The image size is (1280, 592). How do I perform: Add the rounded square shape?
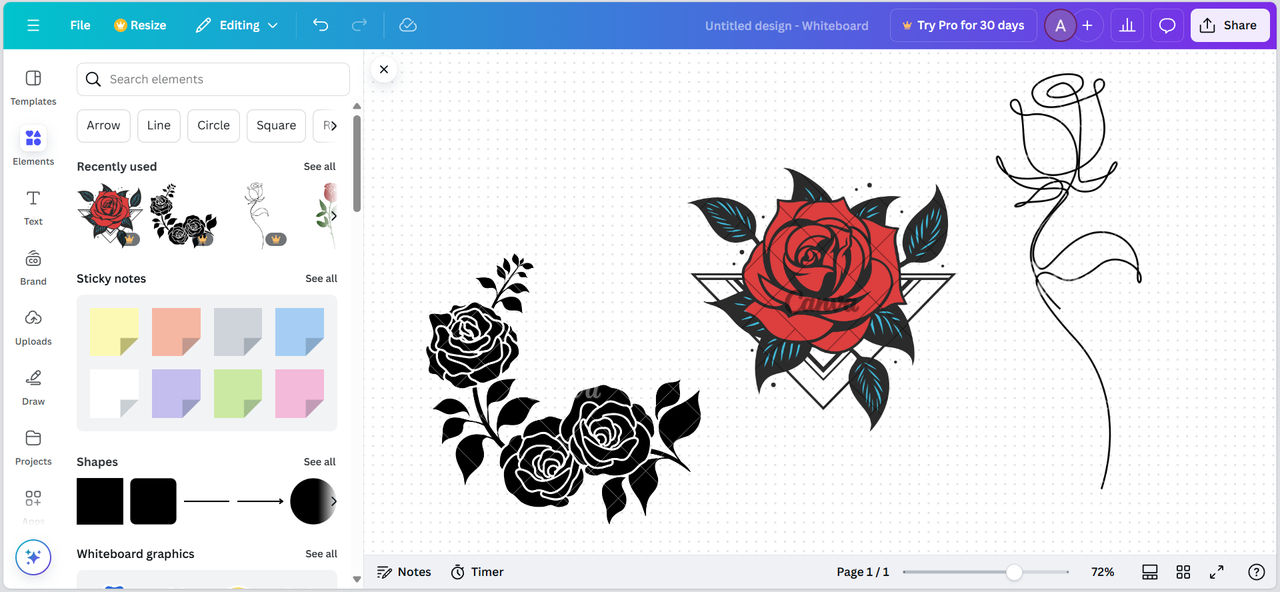click(153, 501)
